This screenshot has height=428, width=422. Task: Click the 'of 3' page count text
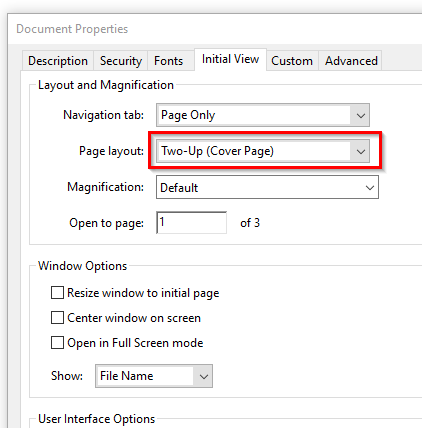pos(250,223)
